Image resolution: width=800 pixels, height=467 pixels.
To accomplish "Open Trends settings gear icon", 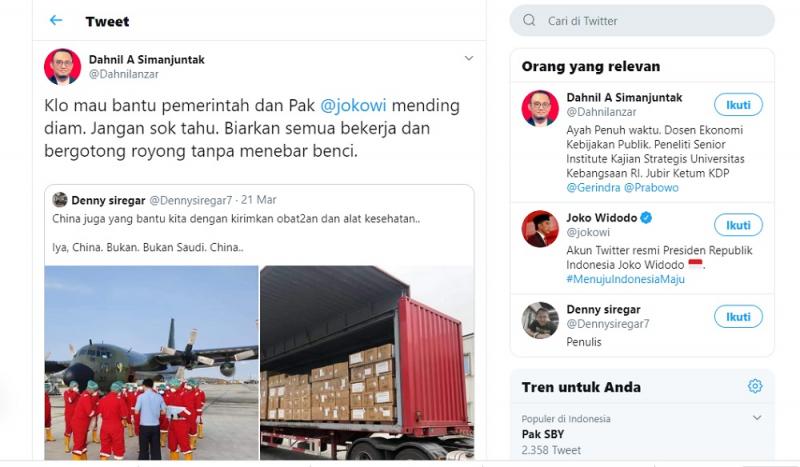I will pyautogui.click(x=755, y=386).
